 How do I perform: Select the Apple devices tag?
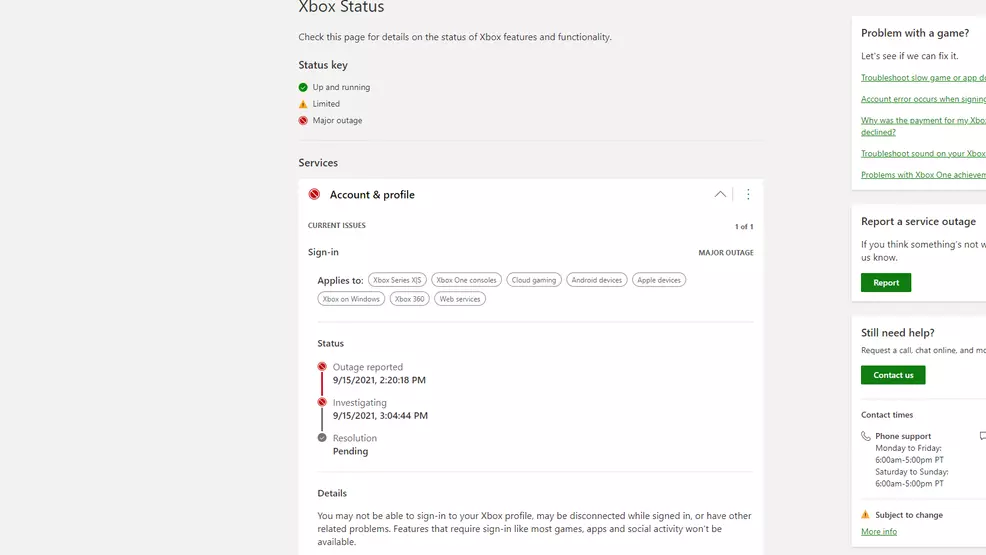(659, 280)
